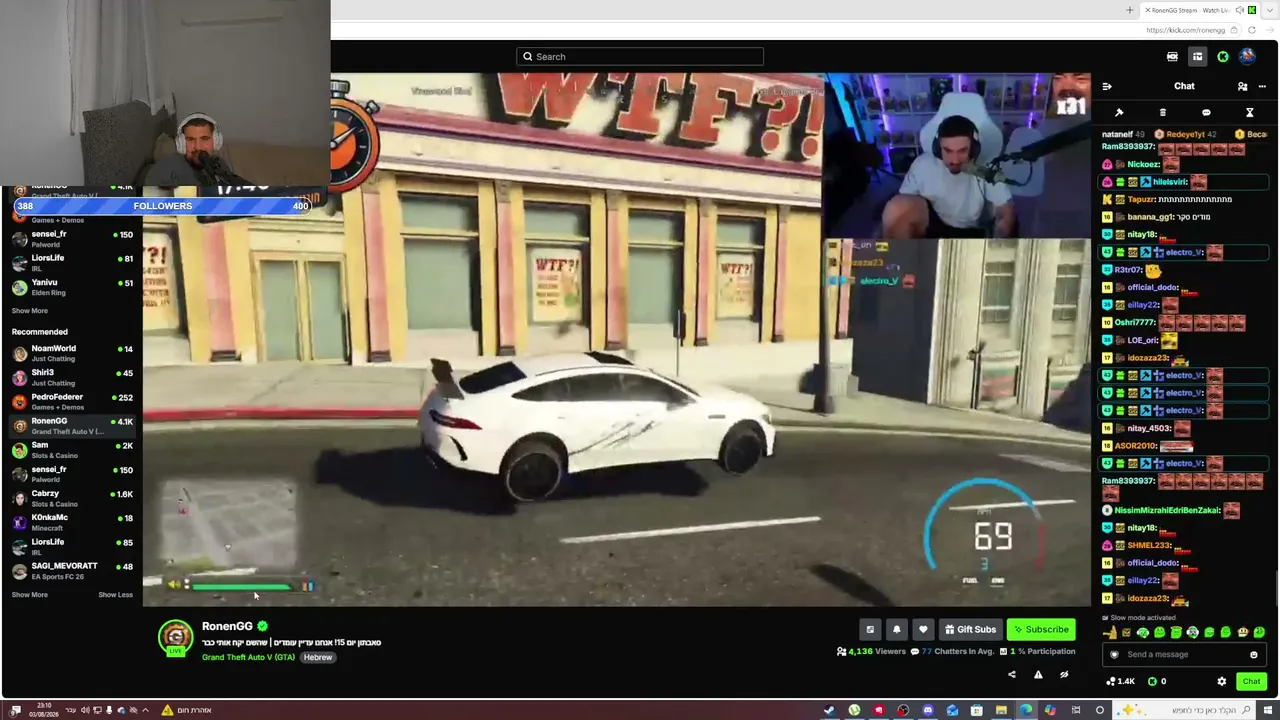Click the channel points 1.4K icon
Viewport: 1280px width, 720px height.
tap(1120, 681)
